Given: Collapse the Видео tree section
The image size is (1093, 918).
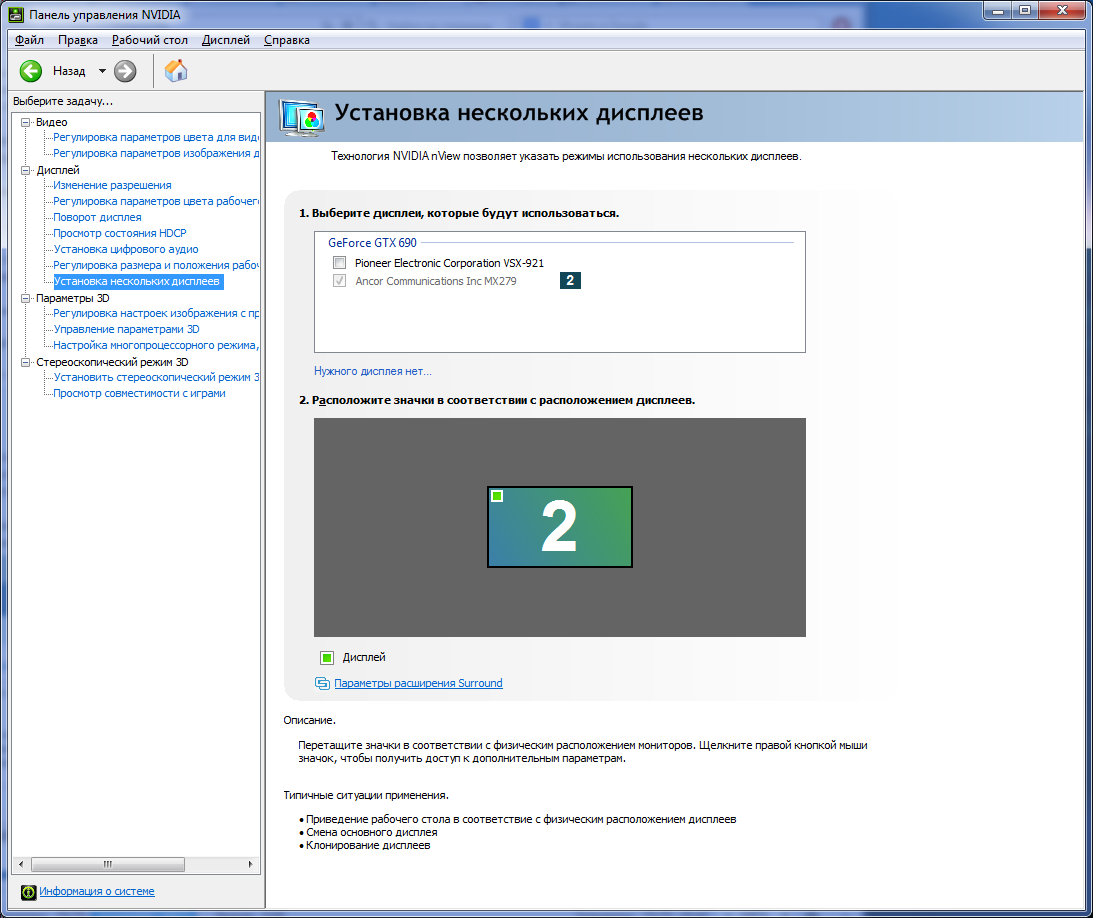Looking at the screenshot, I should click(26, 122).
